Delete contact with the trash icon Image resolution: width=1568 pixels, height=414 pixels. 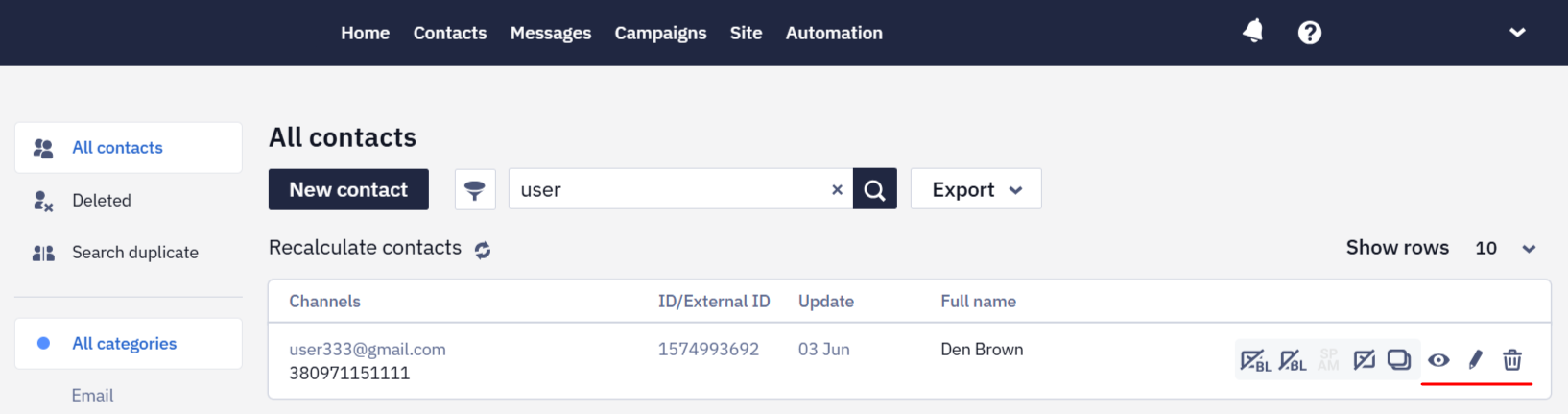[x=1512, y=360]
